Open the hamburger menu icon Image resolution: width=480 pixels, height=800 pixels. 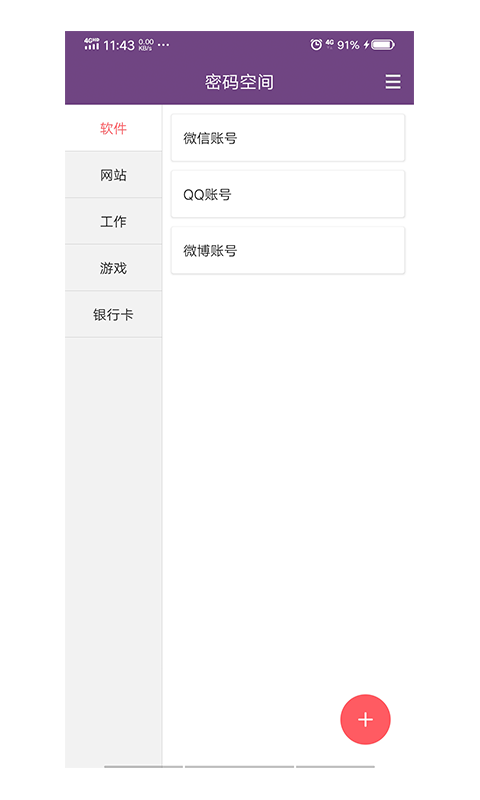tap(392, 82)
